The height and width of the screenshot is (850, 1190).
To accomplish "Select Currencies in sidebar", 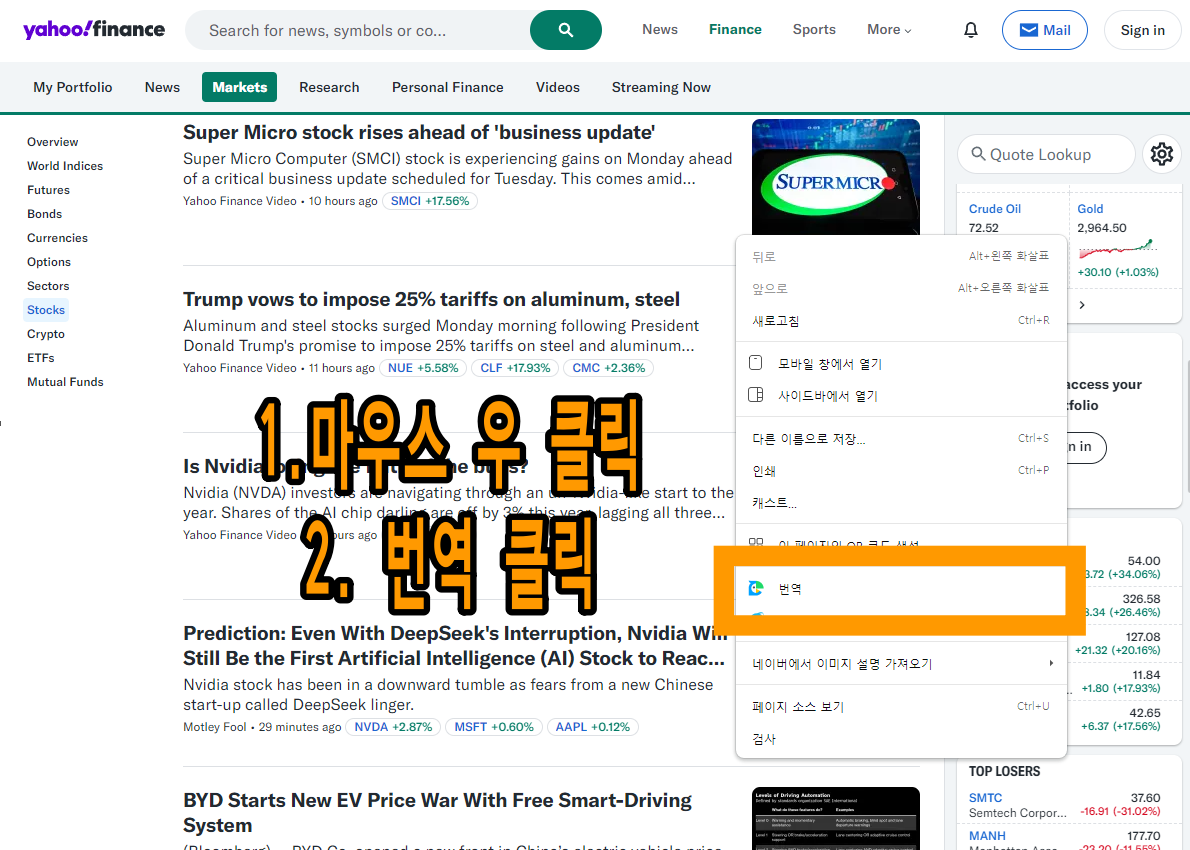I will 57,238.
